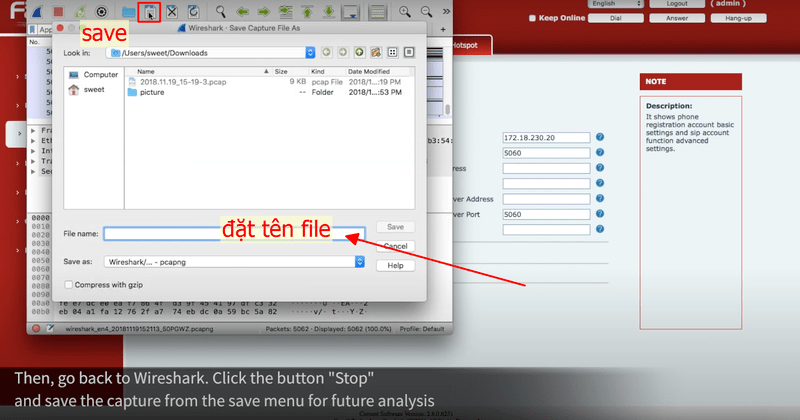Click the Open capture file folder icon
Screen dimensions: 800x420
128,12
